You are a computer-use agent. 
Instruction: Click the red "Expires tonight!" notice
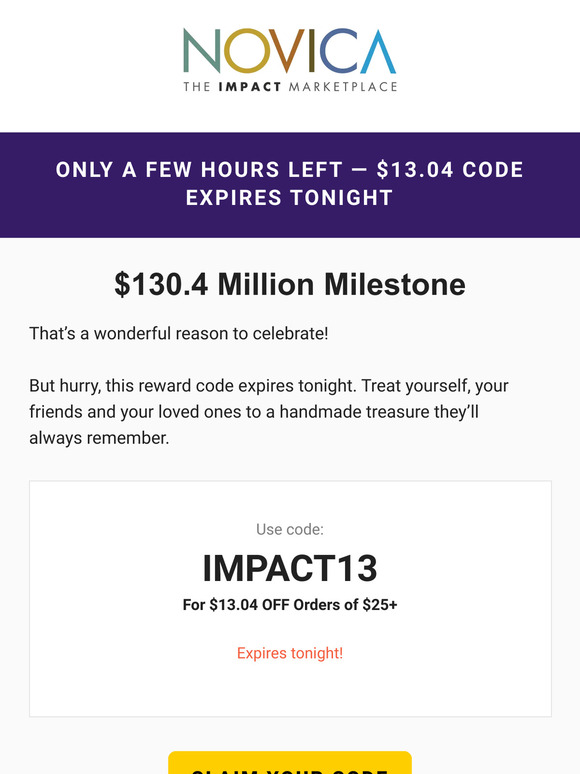click(x=290, y=653)
